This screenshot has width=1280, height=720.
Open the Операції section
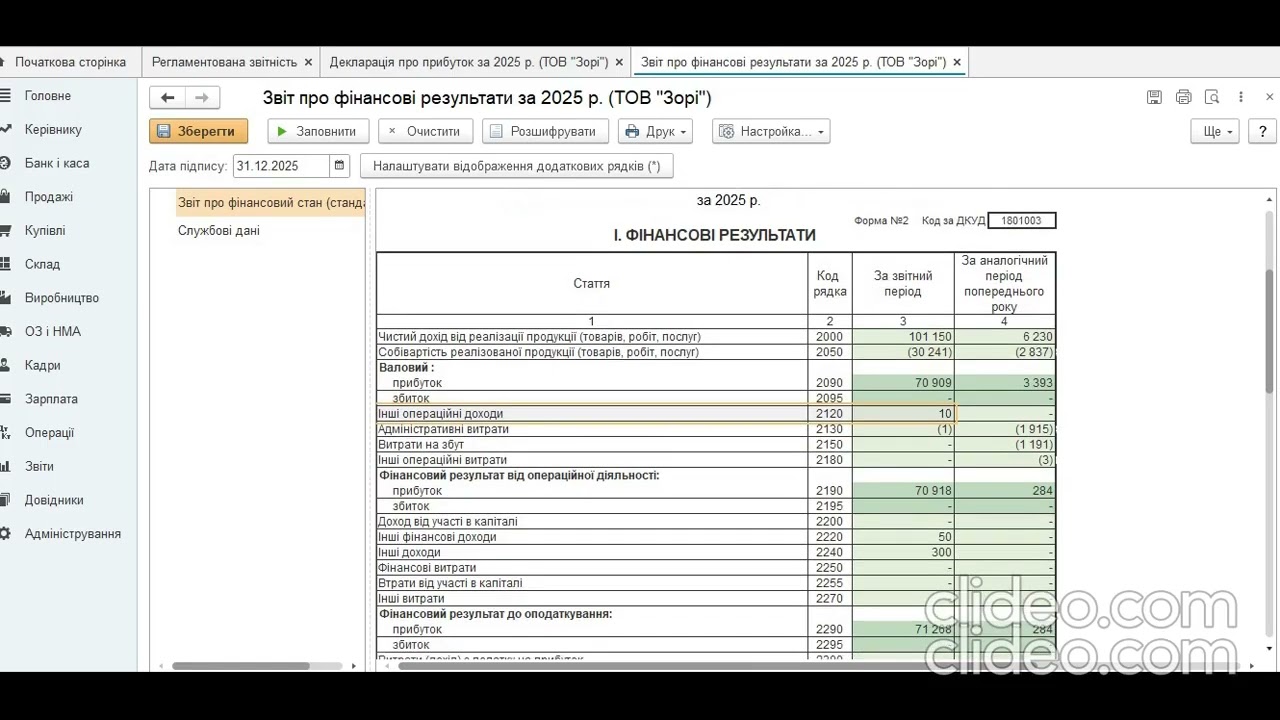(x=50, y=433)
